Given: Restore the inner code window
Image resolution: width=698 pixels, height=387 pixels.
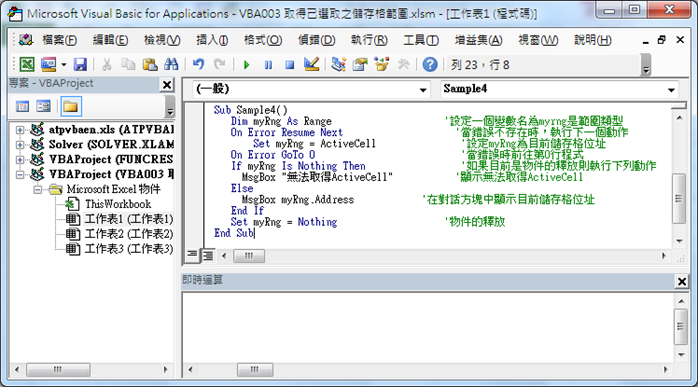Looking at the screenshot, I should coord(662,40).
